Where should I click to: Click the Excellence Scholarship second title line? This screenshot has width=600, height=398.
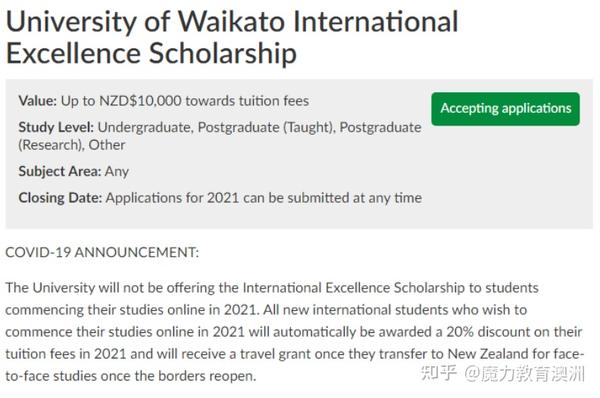tap(151, 53)
